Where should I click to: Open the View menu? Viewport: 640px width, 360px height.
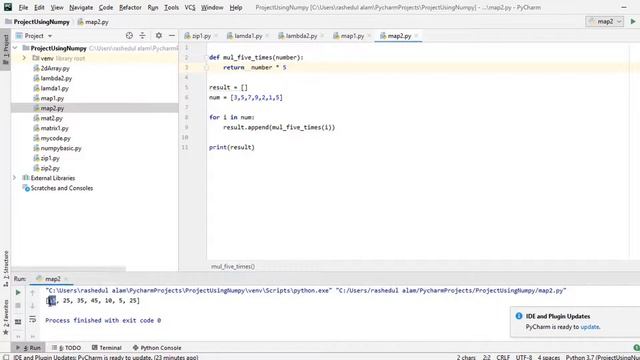pyautogui.click(x=57, y=7)
